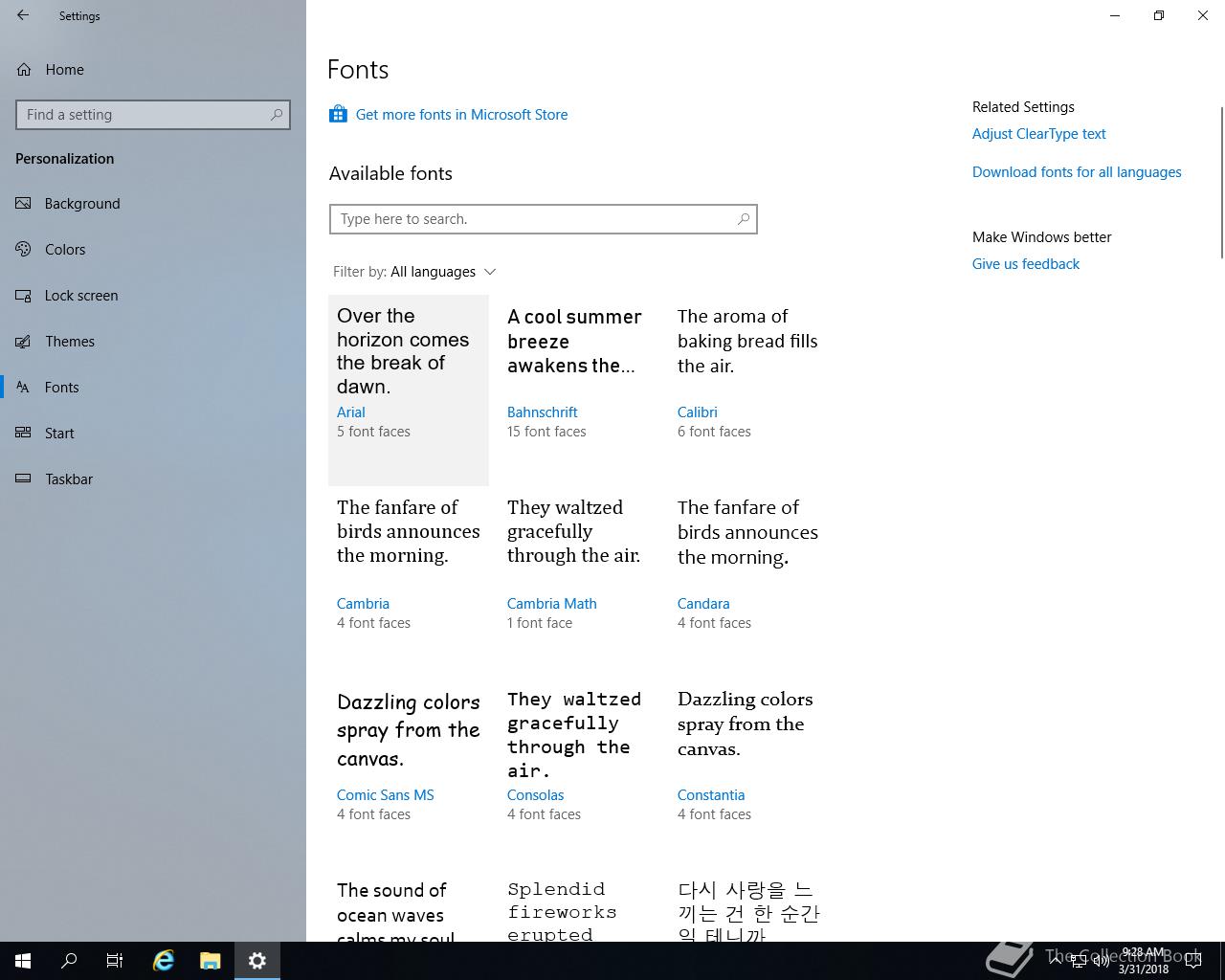The image size is (1225, 980).
Task: Focus the Type here to search font box
Action: click(544, 219)
